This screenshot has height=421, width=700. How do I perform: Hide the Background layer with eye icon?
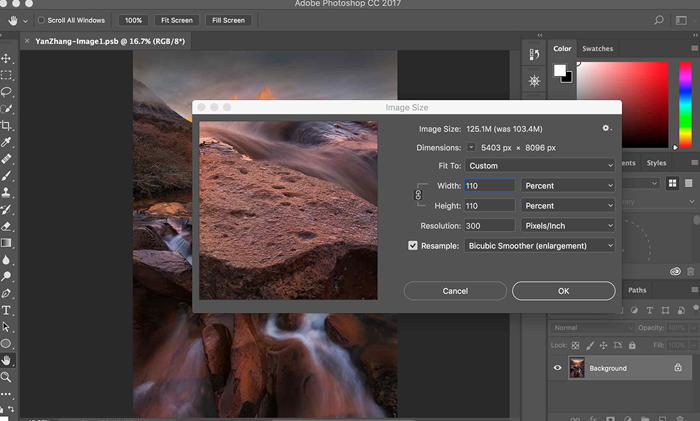(x=557, y=368)
